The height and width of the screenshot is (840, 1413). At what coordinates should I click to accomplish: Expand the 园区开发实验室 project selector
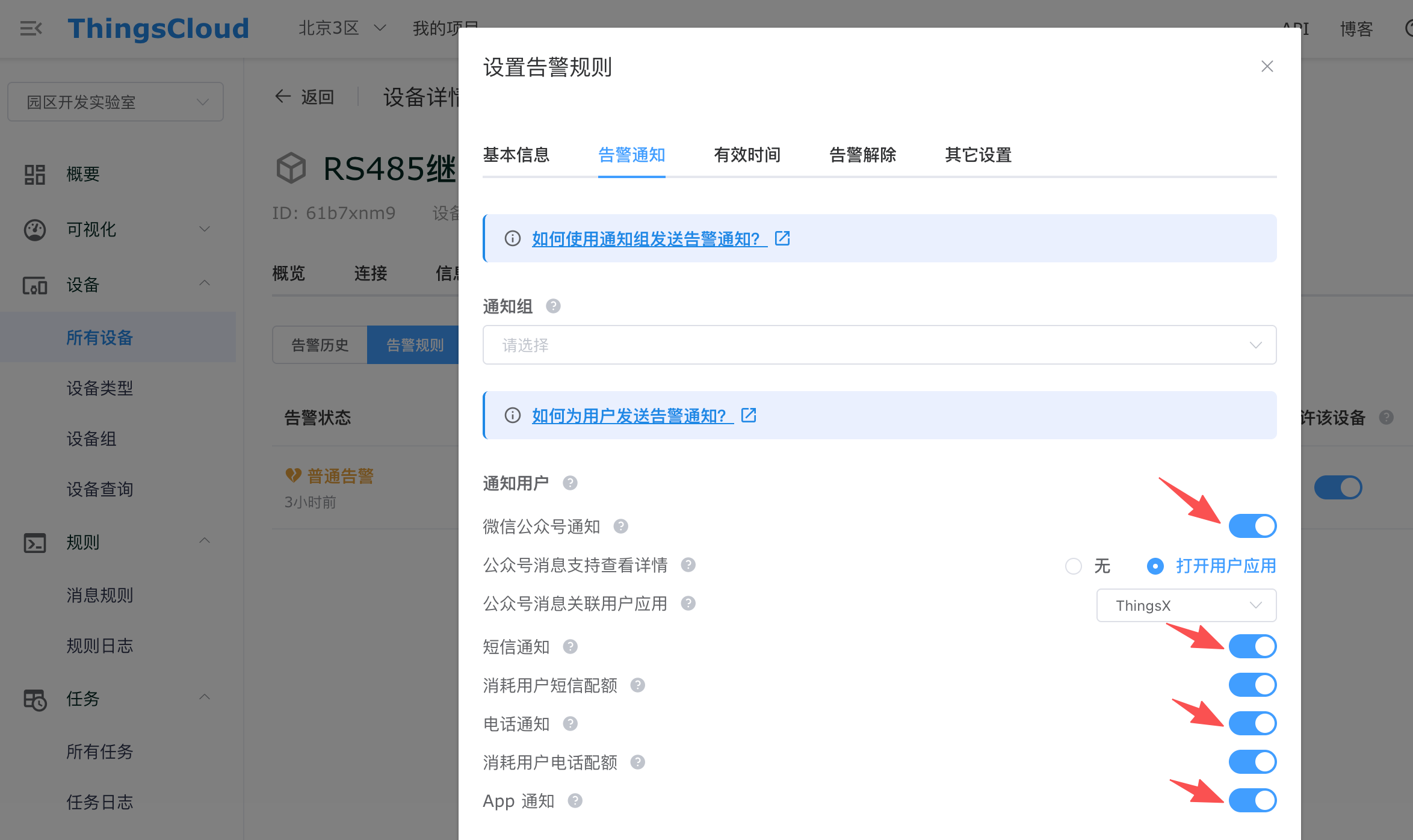[116, 102]
